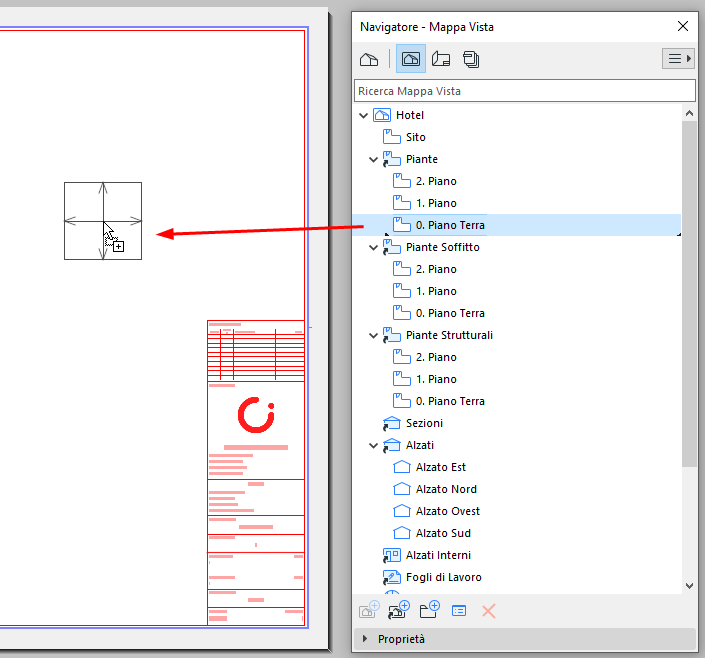Select the View Map (Mappa Vista) icon
The image size is (705, 658).
point(411,59)
